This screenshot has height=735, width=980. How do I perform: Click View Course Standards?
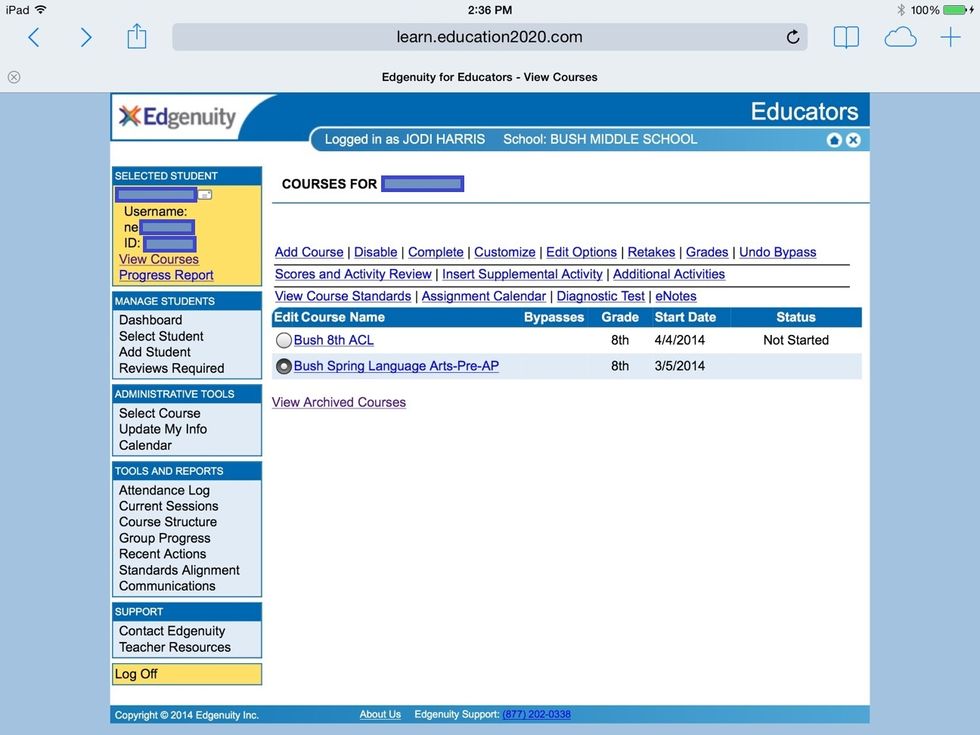(x=342, y=296)
